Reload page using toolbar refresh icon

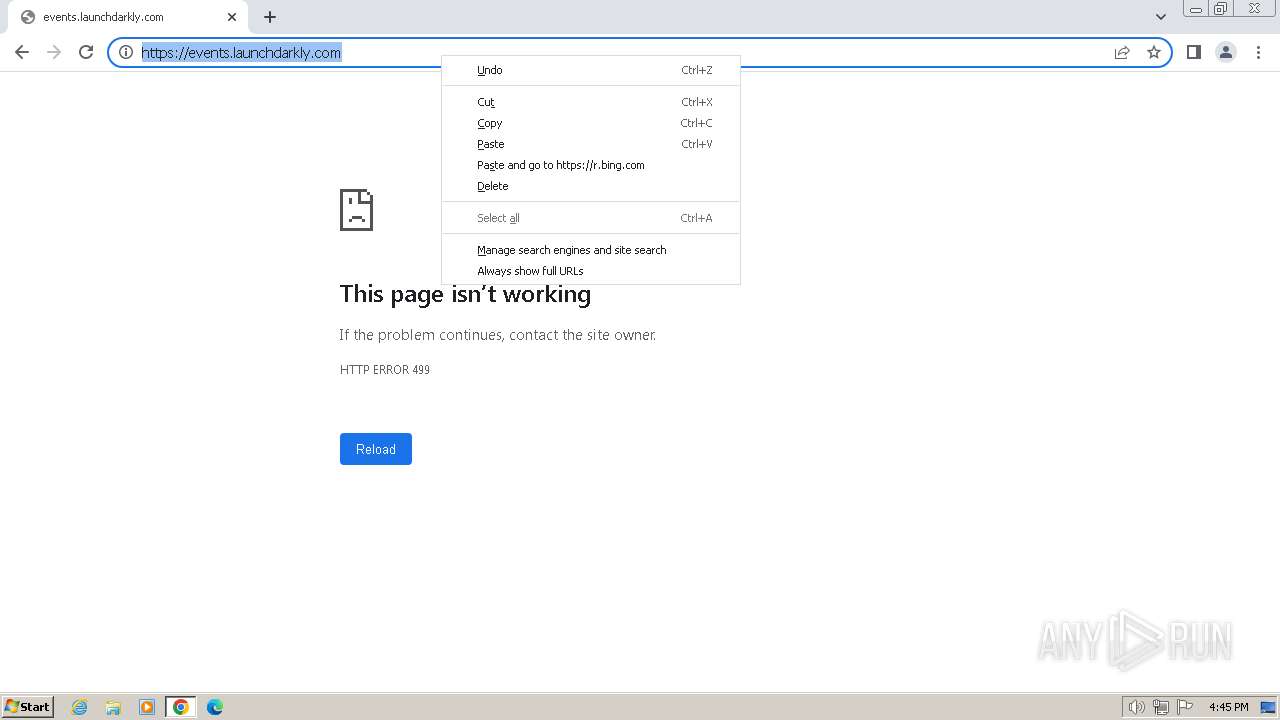[x=86, y=52]
